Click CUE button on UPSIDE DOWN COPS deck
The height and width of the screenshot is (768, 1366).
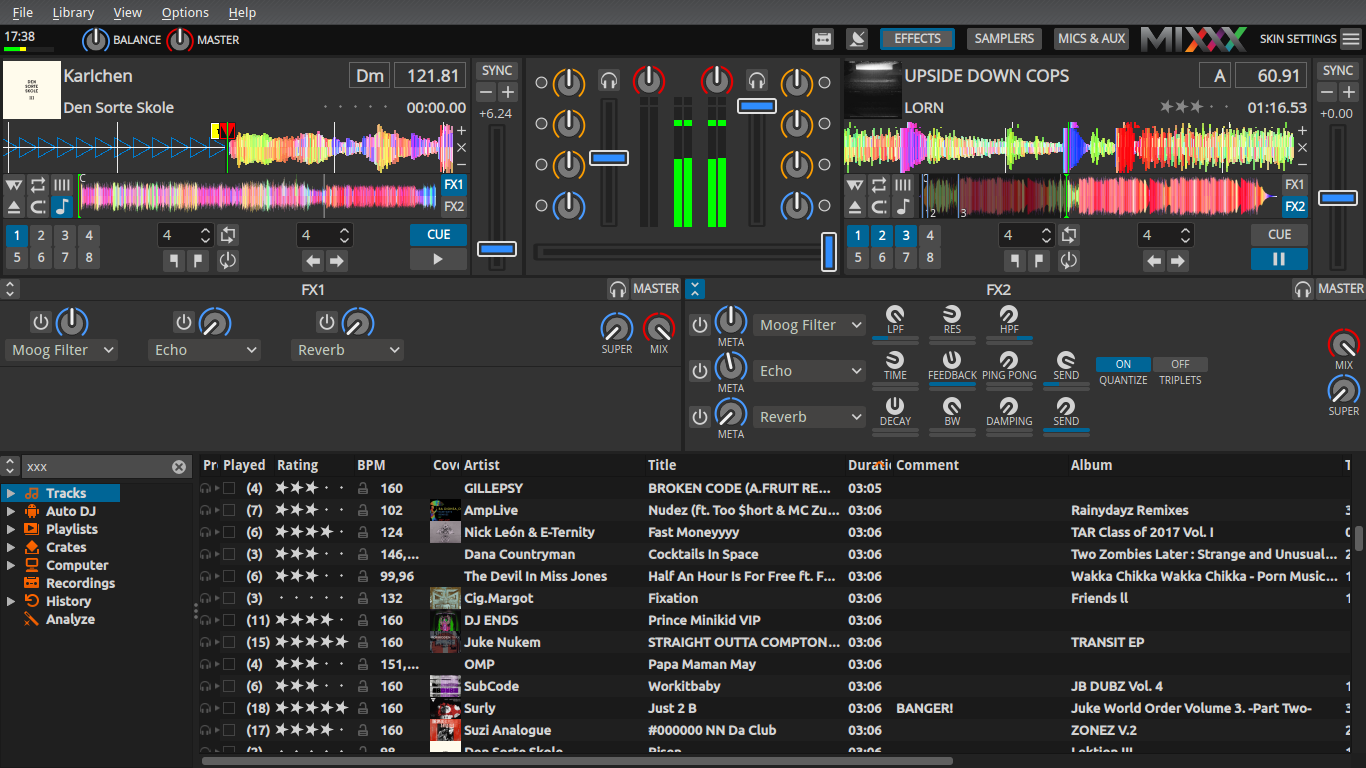(1279, 235)
